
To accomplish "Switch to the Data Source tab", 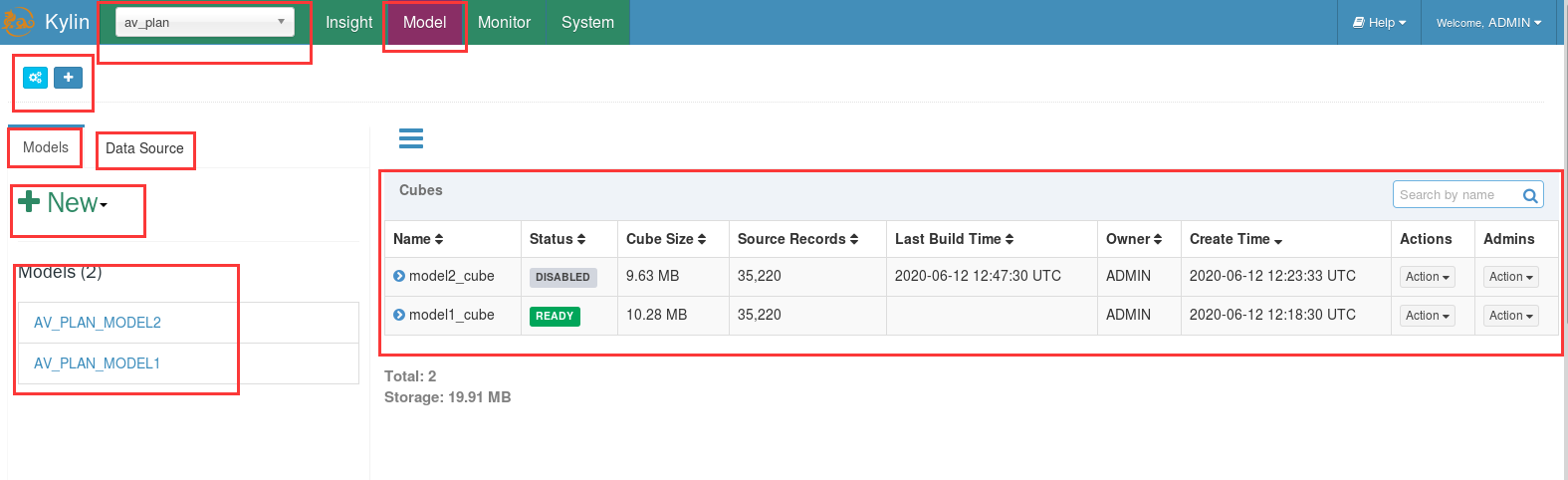I will click(144, 148).
